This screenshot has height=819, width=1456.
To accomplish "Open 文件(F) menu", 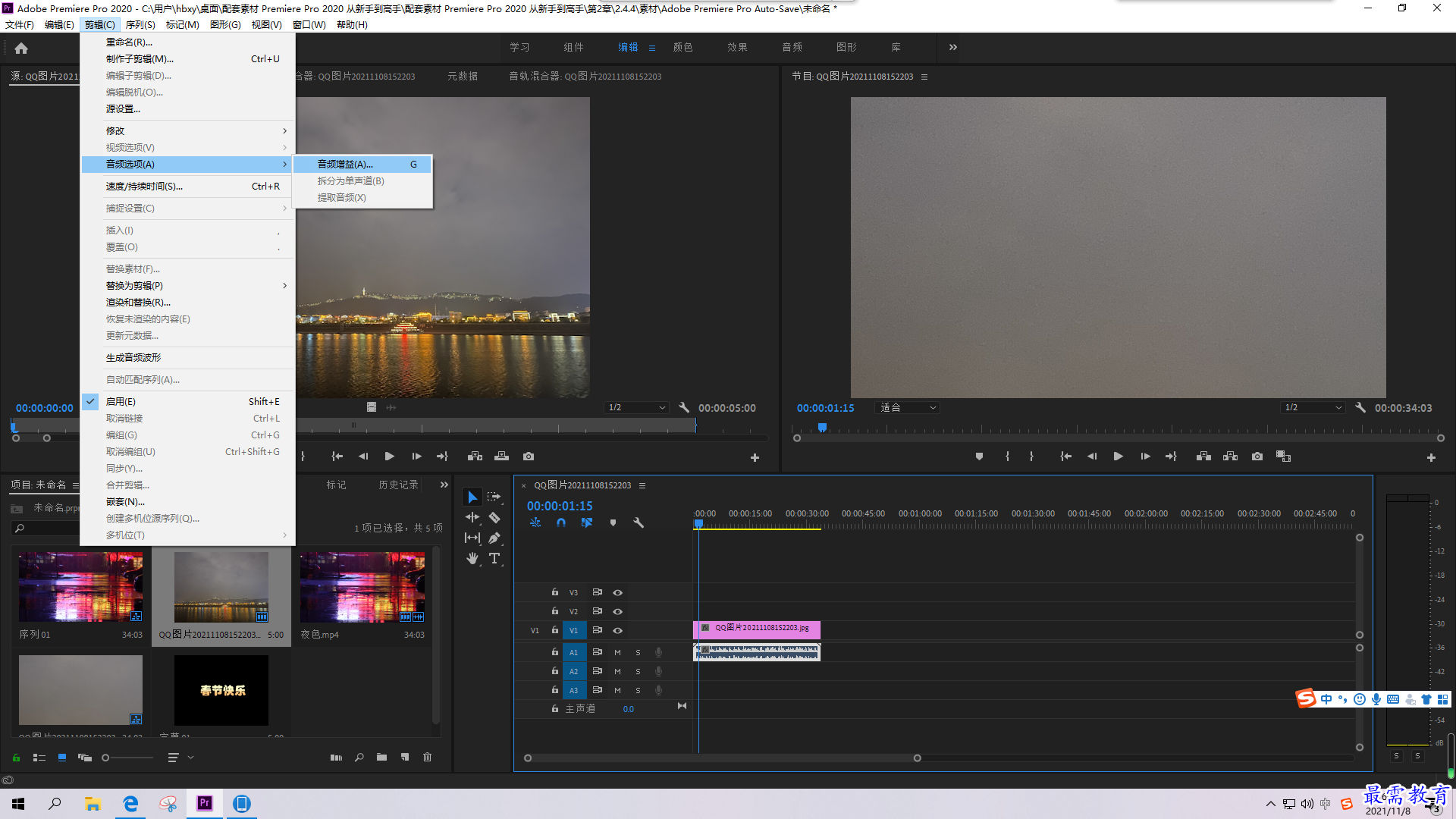I will (20, 25).
